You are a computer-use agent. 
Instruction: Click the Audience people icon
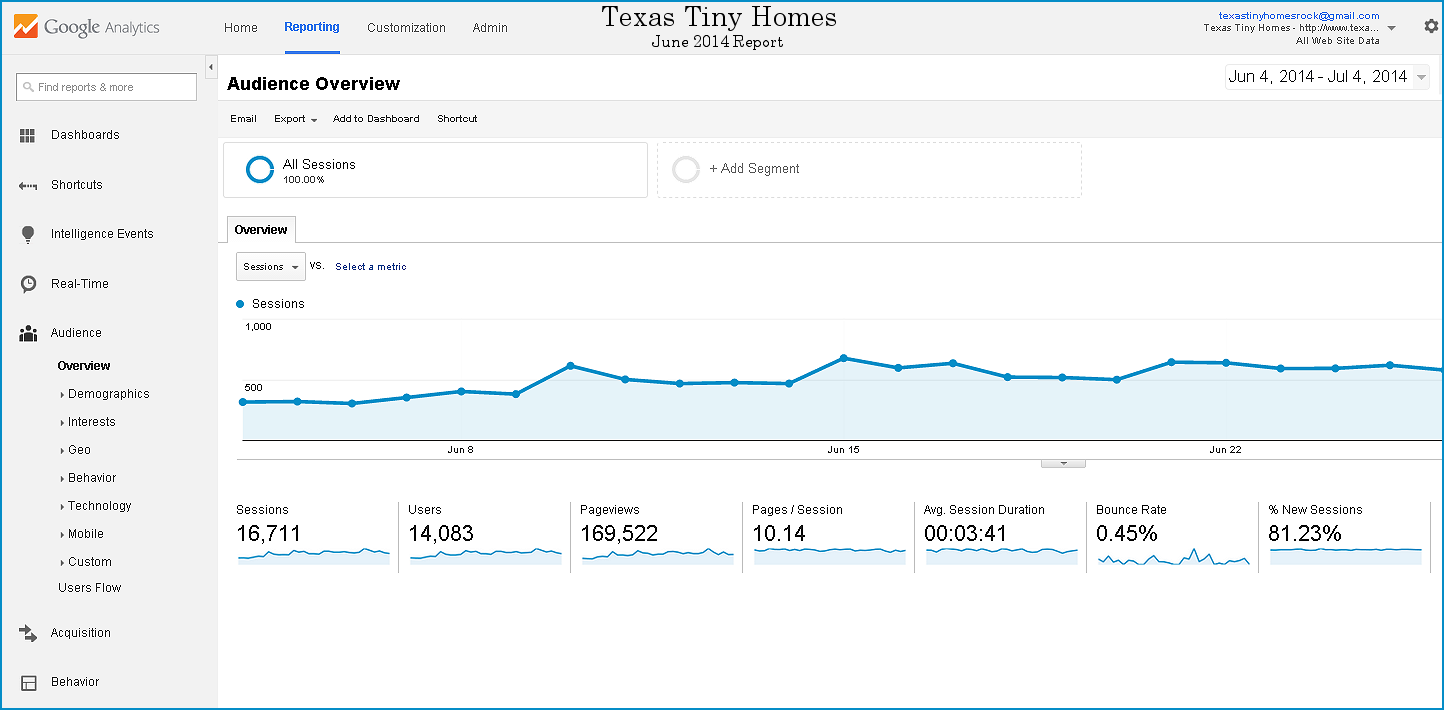pos(28,333)
